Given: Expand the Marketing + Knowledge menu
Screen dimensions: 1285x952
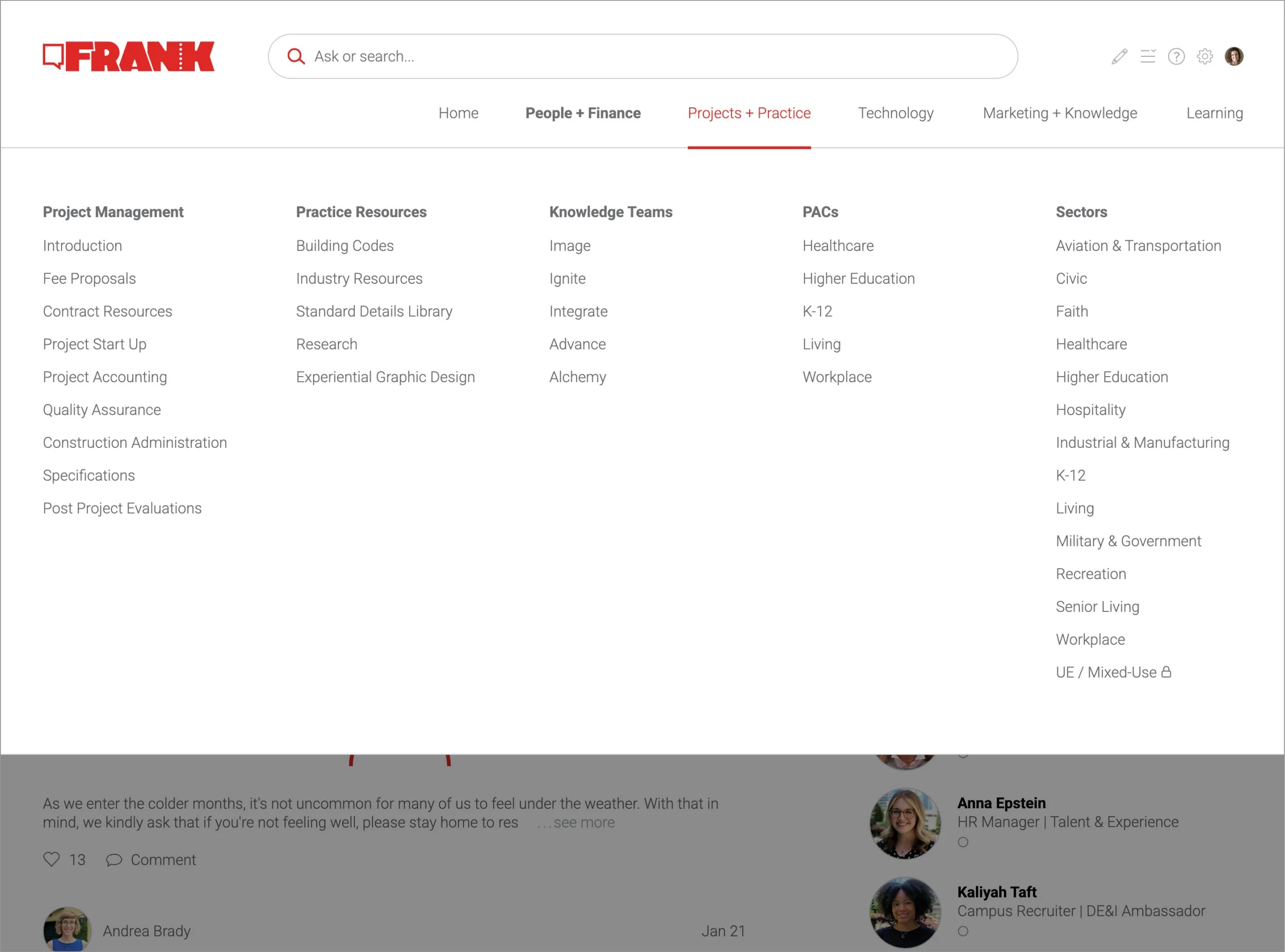Looking at the screenshot, I should pyautogui.click(x=1059, y=113).
